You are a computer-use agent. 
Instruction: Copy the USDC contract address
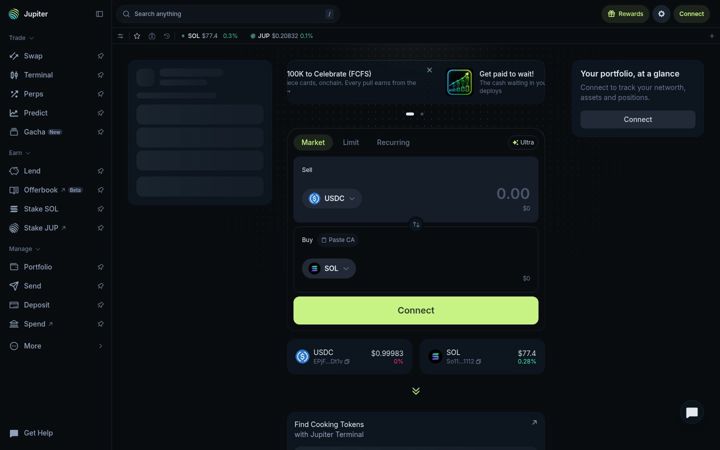[x=347, y=362]
